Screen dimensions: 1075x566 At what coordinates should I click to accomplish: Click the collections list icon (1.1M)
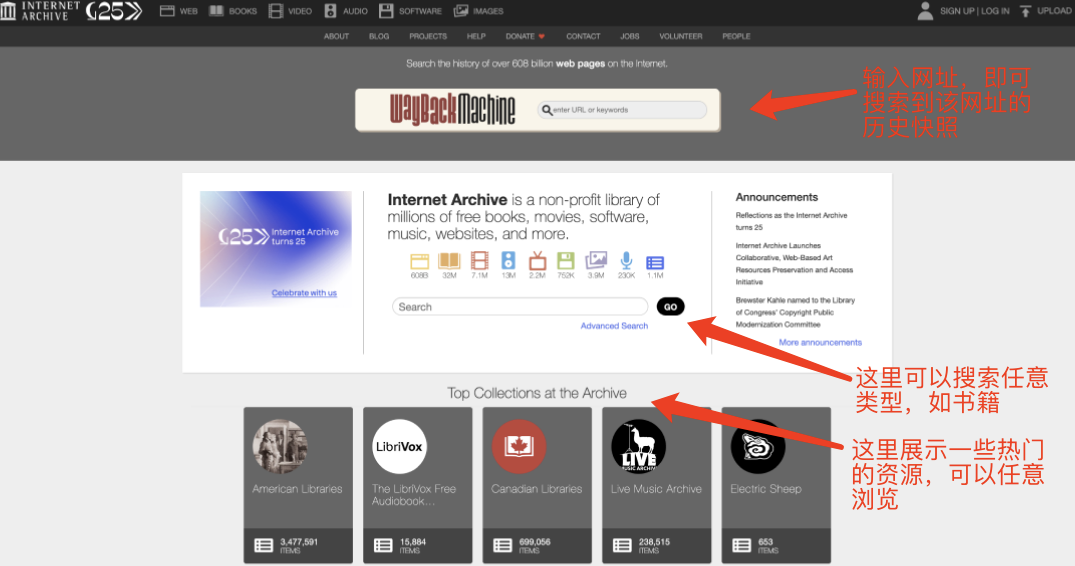[x=655, y=265]
